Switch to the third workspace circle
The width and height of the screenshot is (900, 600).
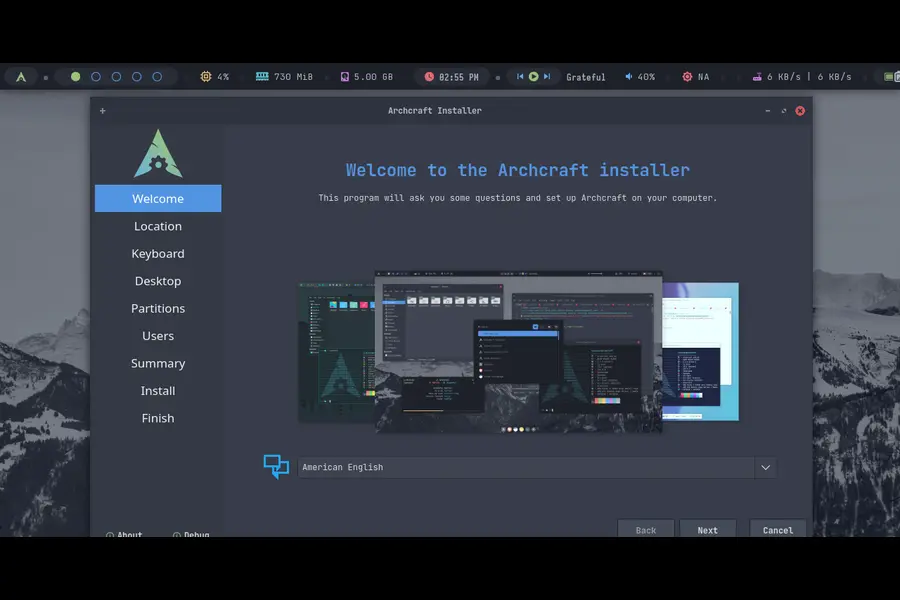tap(116, 76)
